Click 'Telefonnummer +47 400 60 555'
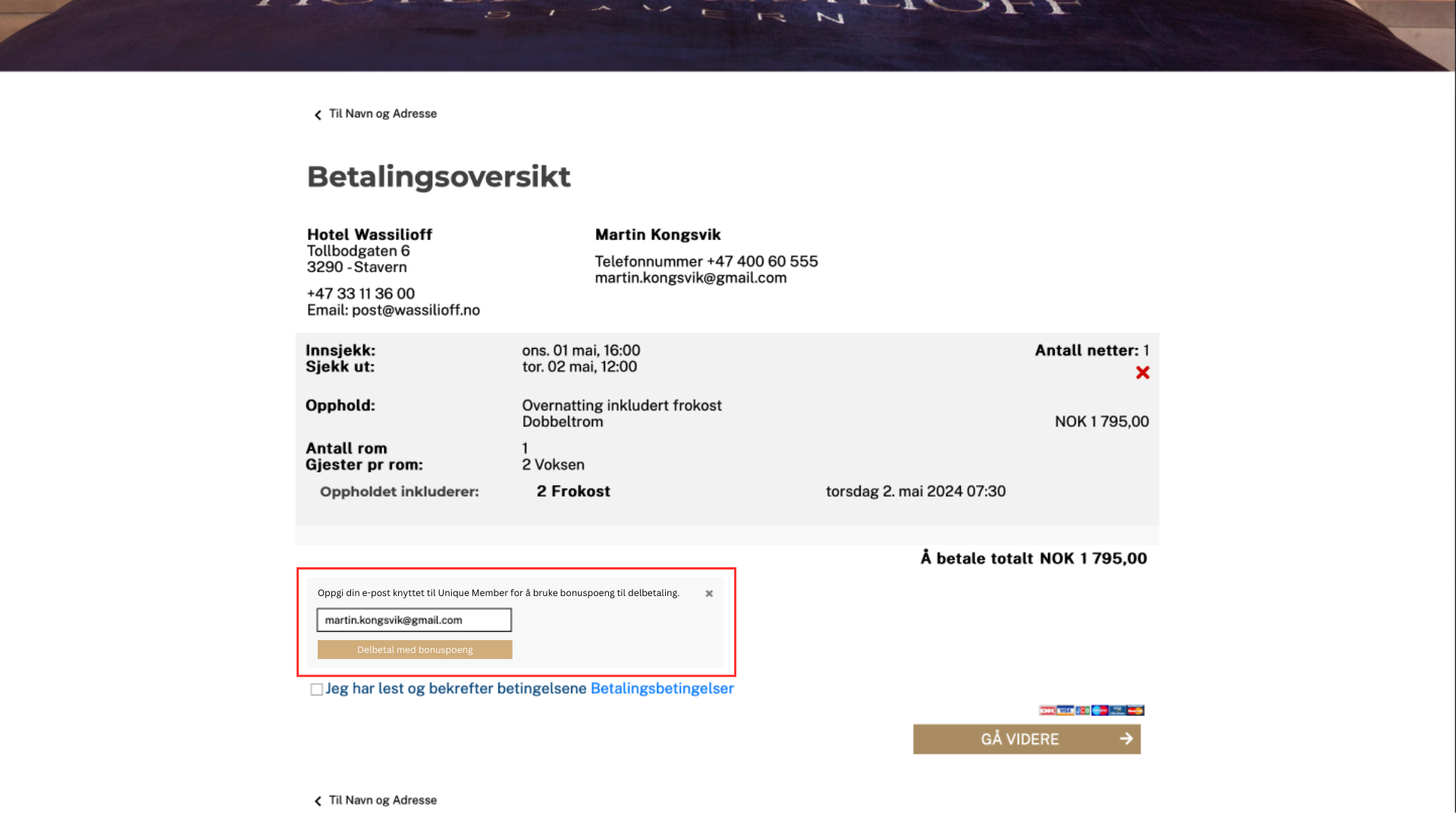This screenshot has width=1456, height=819. 707,262
